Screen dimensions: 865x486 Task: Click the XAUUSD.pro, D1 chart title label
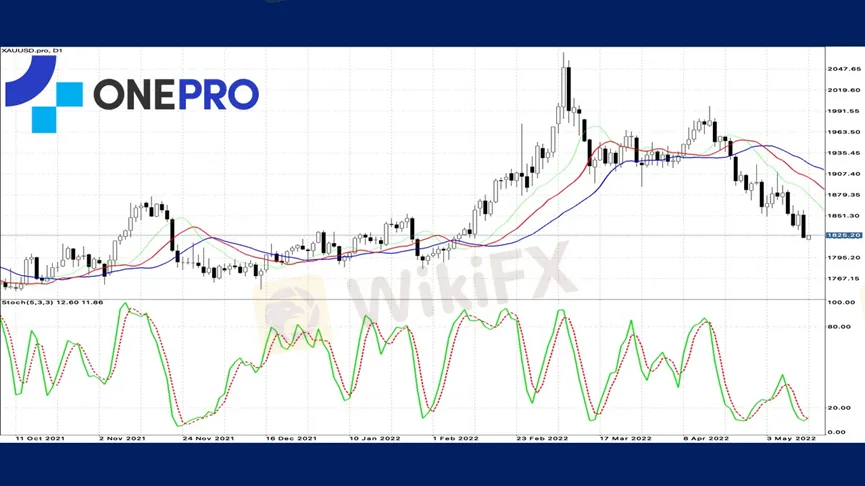point(32,51)
